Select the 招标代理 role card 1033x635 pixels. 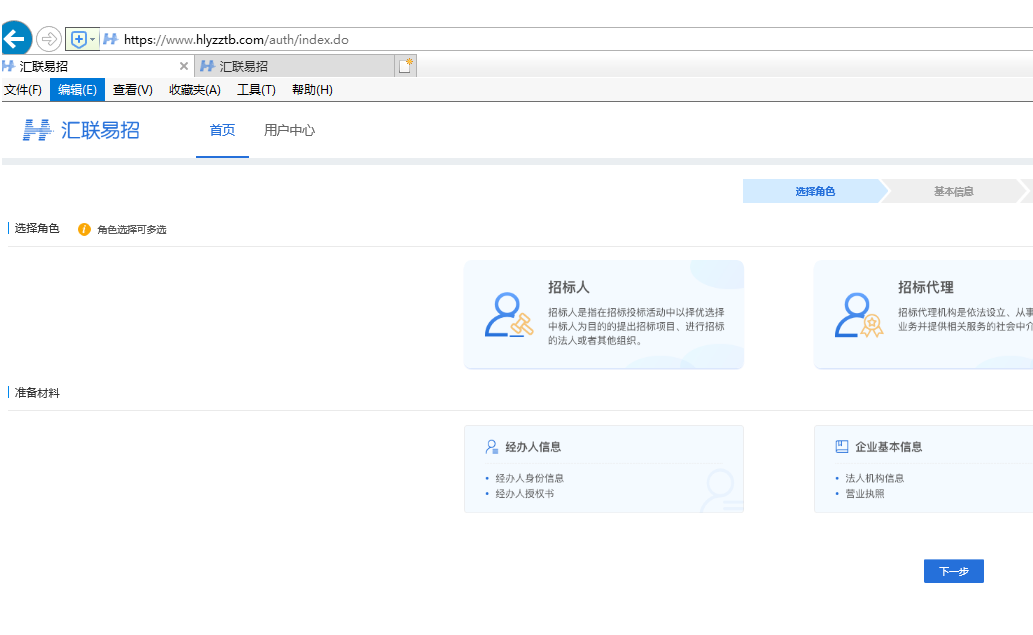click(923, 314)
